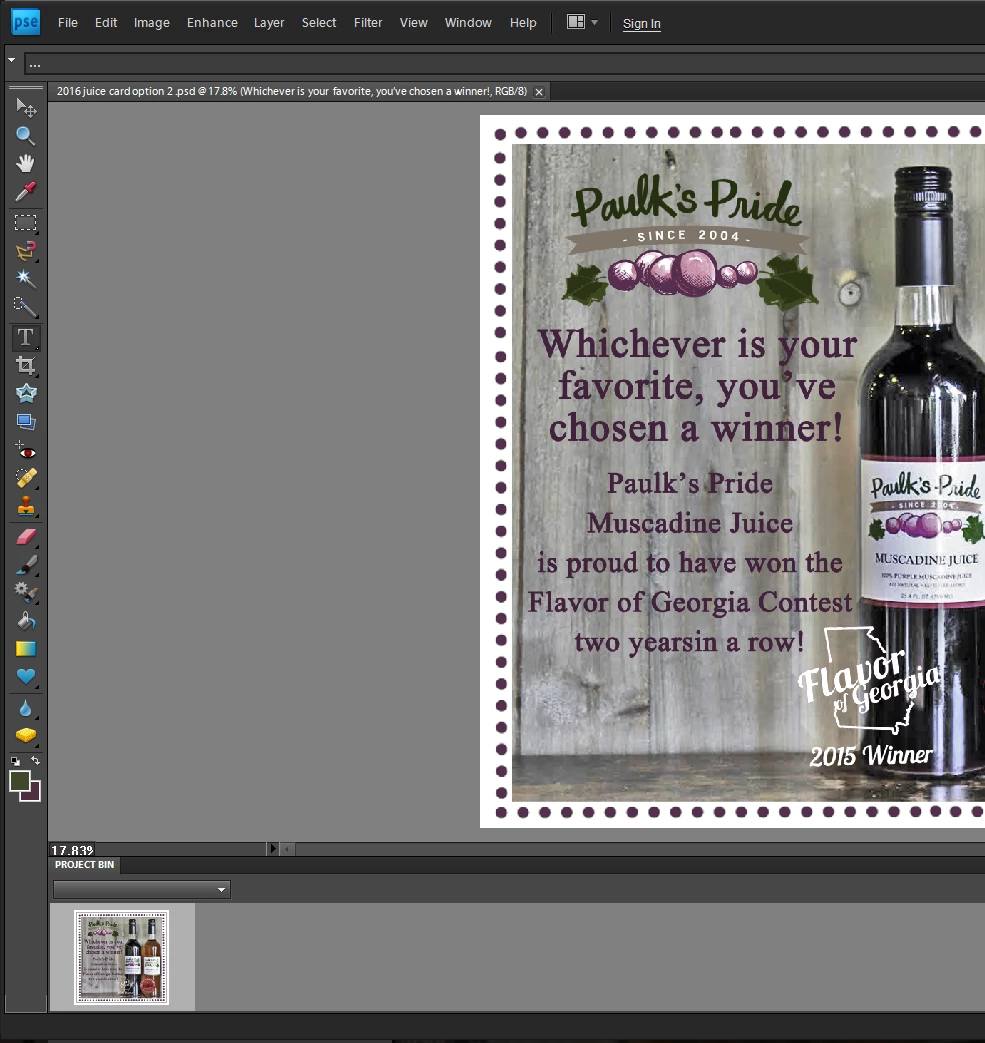
Task: Select the Horizontal Type tool
Action: click(x=25, y=337)
